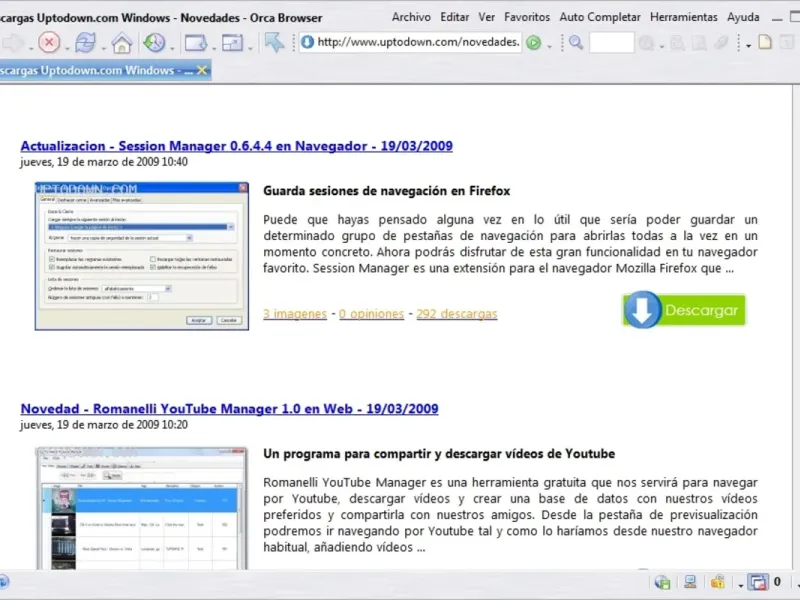Open the Auto Completar menu

[x=599, y=17]
